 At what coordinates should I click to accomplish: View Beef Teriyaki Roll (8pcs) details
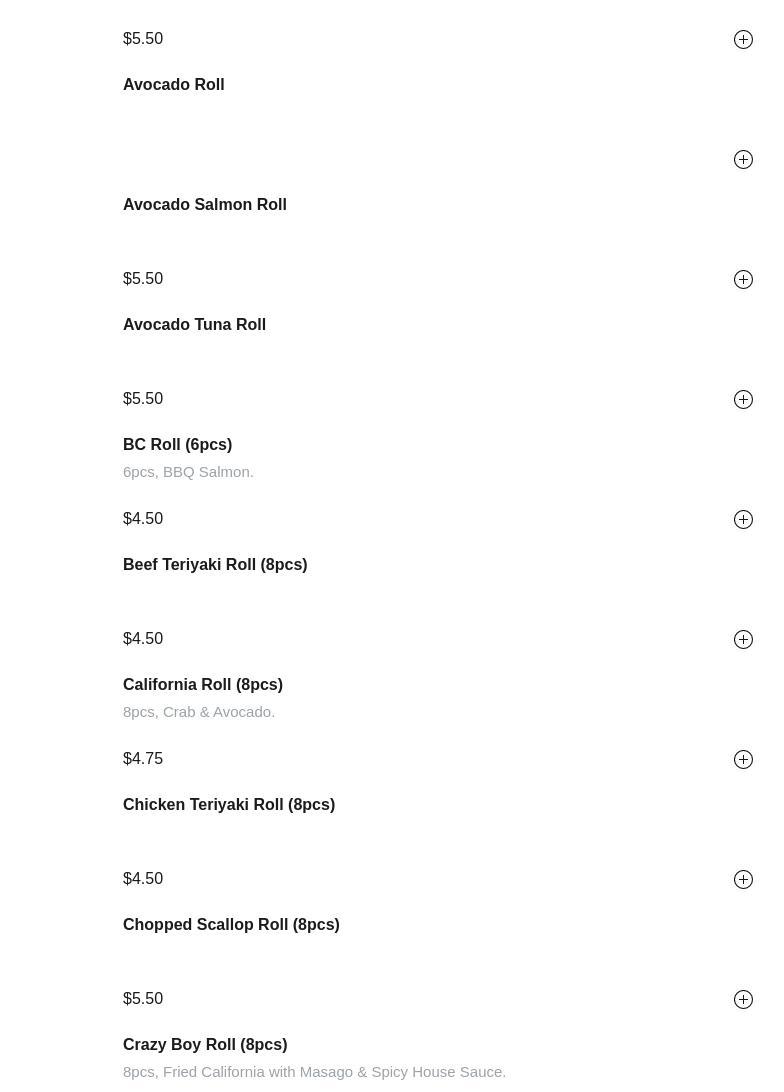click(214, 565)
